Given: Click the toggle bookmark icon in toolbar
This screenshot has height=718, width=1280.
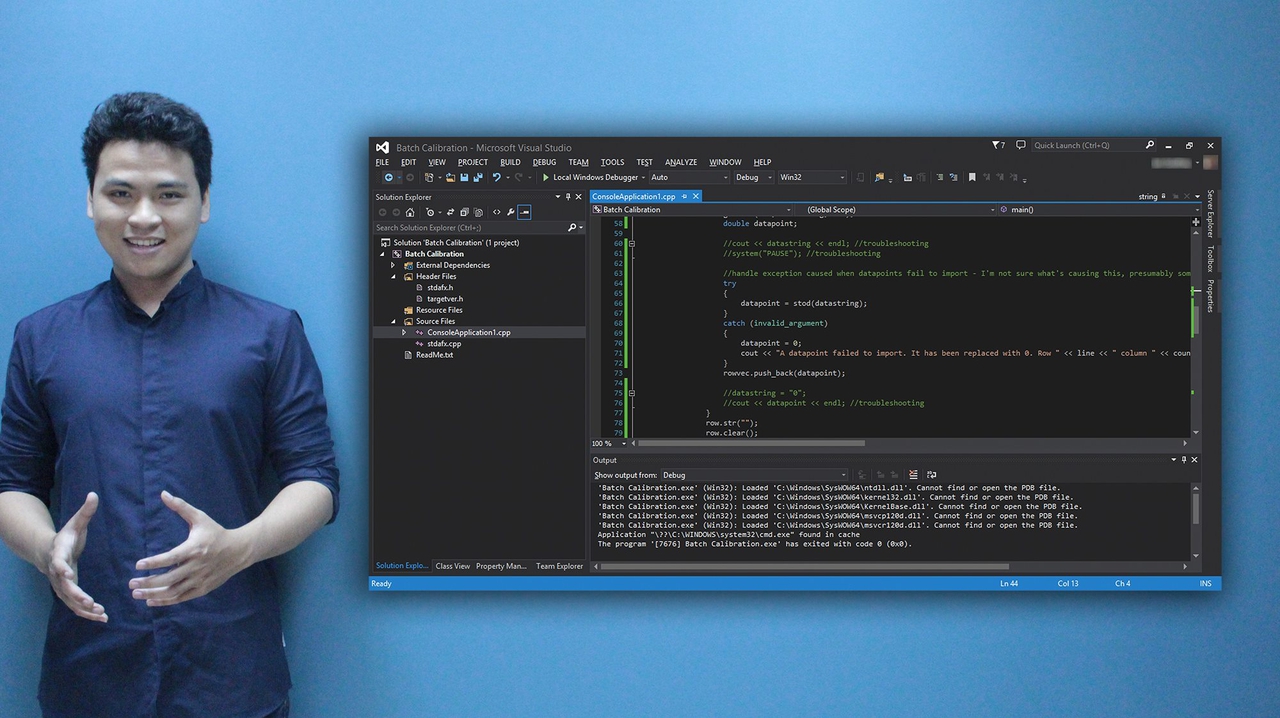Looking at the screenshot, I should (972, 177).
